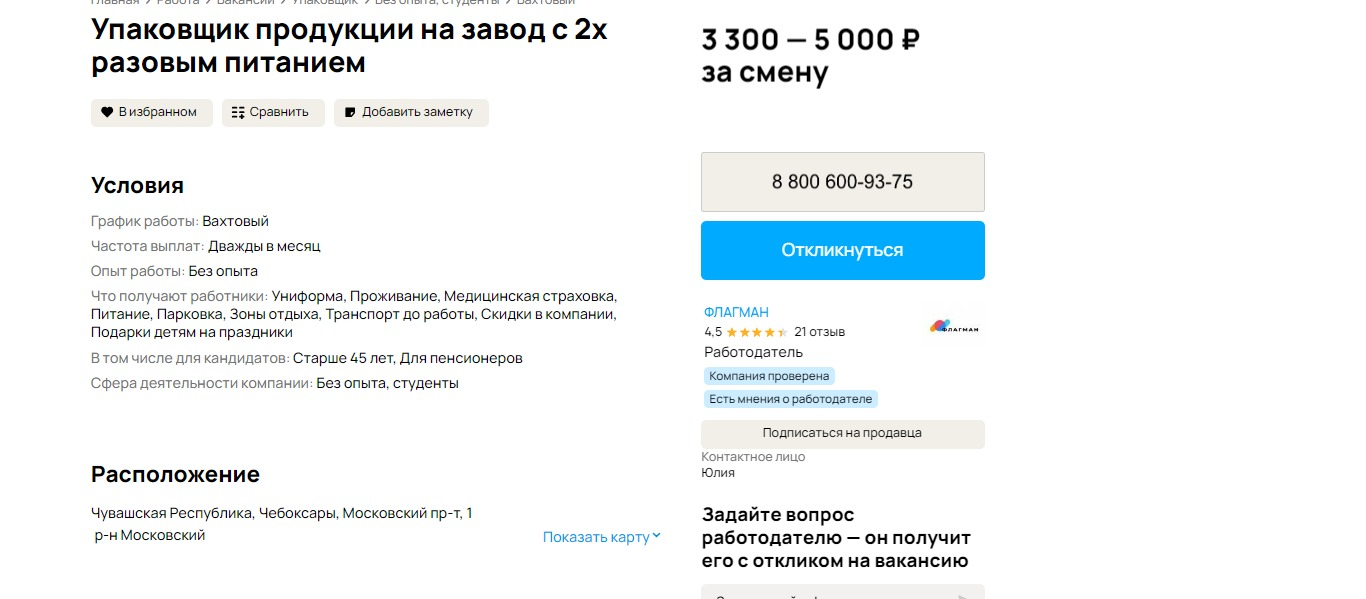
Task: Toggle the В избранном favorite button
Action: (x=152, y=112)
